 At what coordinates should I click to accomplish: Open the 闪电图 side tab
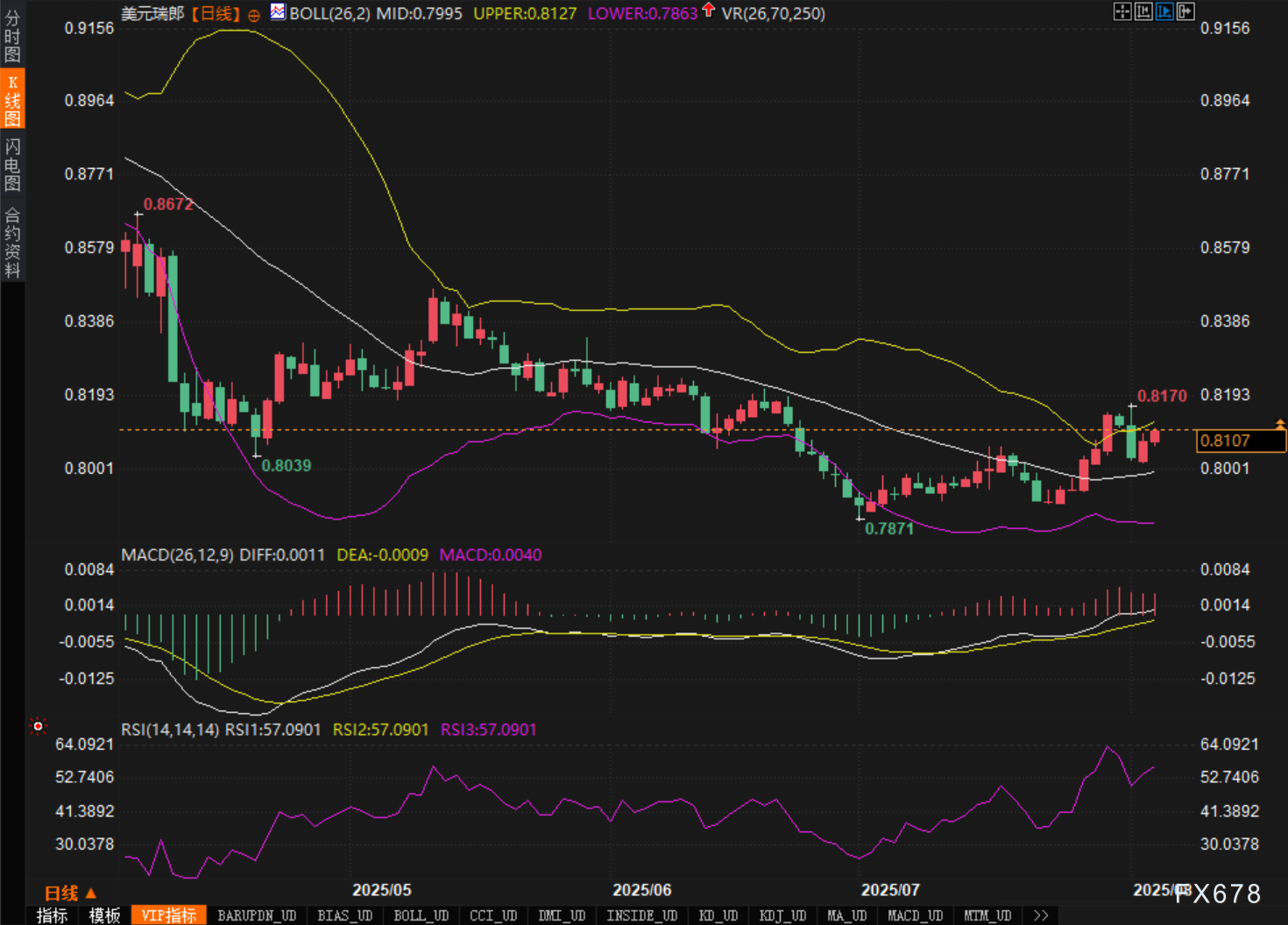[x=12, y=165]
